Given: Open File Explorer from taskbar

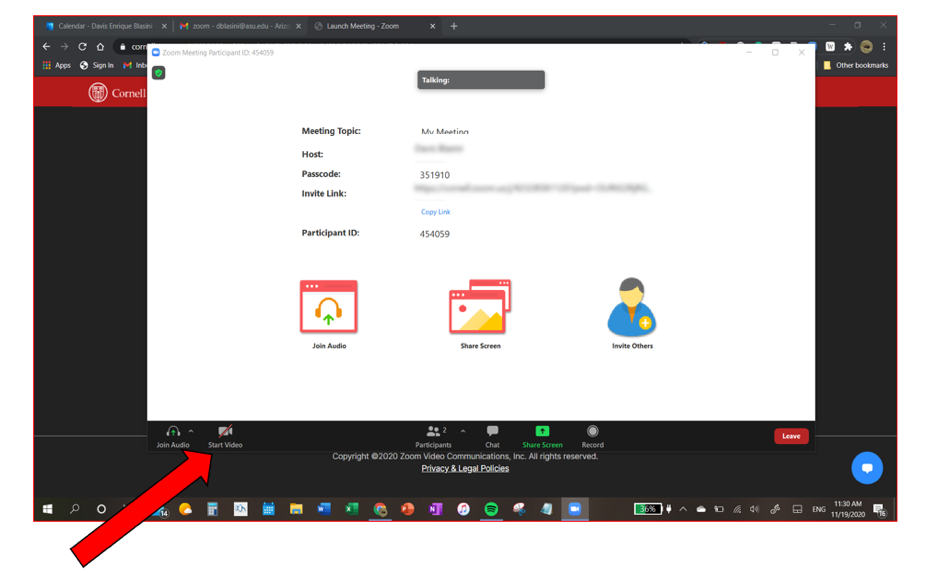Looking at the screenshot, I should point(296,509).
